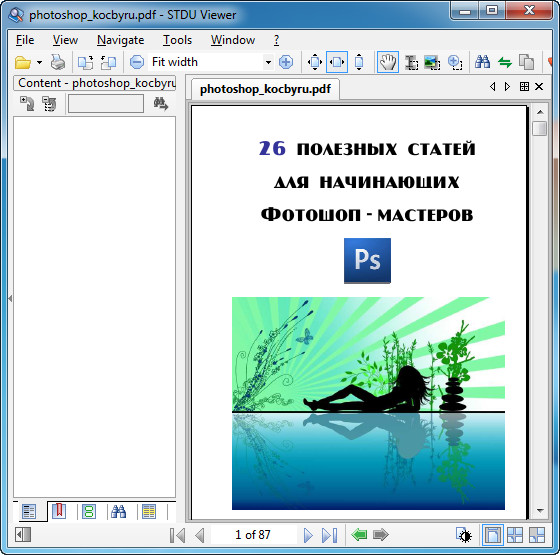The width and height of the screenshot is (560, 555).
Task: Activate the Zoom selection tool
Action: coord(455,62)
